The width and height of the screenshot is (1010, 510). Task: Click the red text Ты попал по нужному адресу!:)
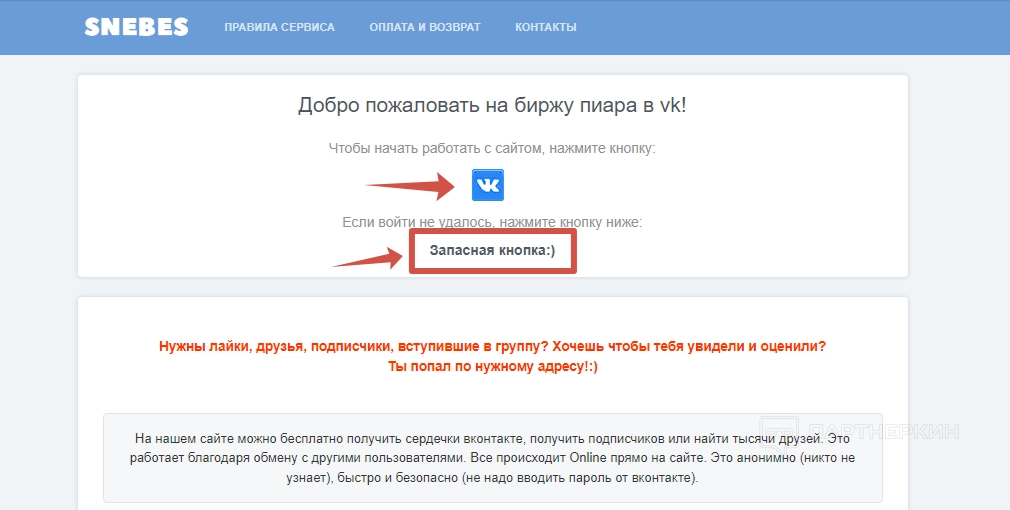point(493,367)
